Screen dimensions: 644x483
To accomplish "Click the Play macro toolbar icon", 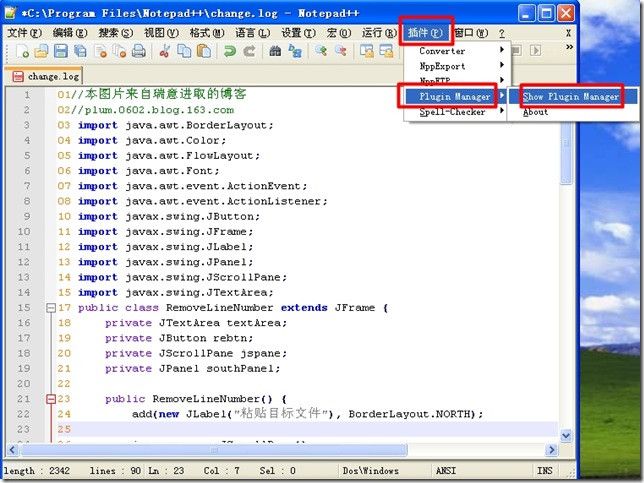I will [x=535, y=51].
